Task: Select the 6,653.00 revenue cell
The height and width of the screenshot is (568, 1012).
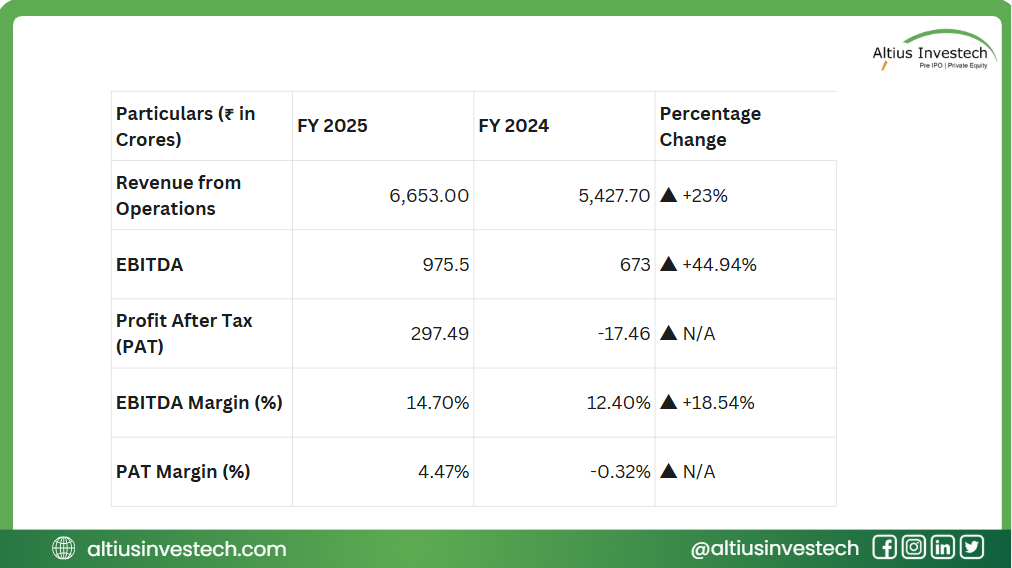Action: [x=429, y=196]
